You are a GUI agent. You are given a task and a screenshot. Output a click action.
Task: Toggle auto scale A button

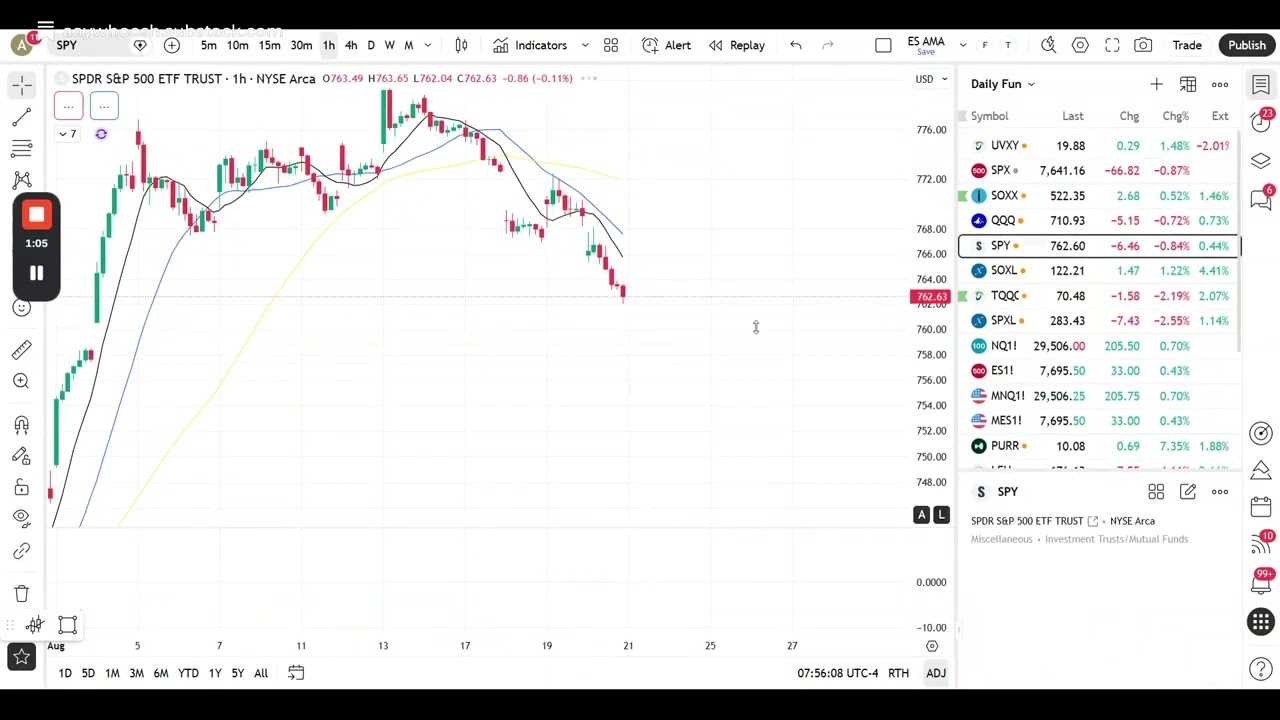pyautogui.click(x=921, y=515)
